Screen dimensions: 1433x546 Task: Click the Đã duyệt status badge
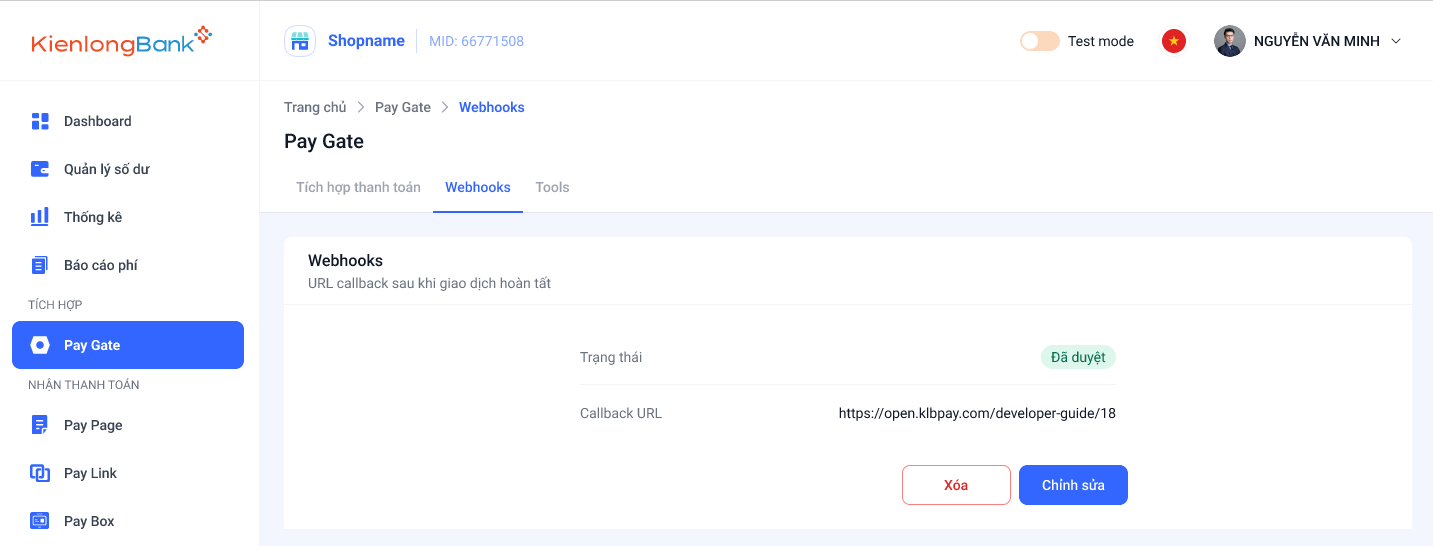1078,357
